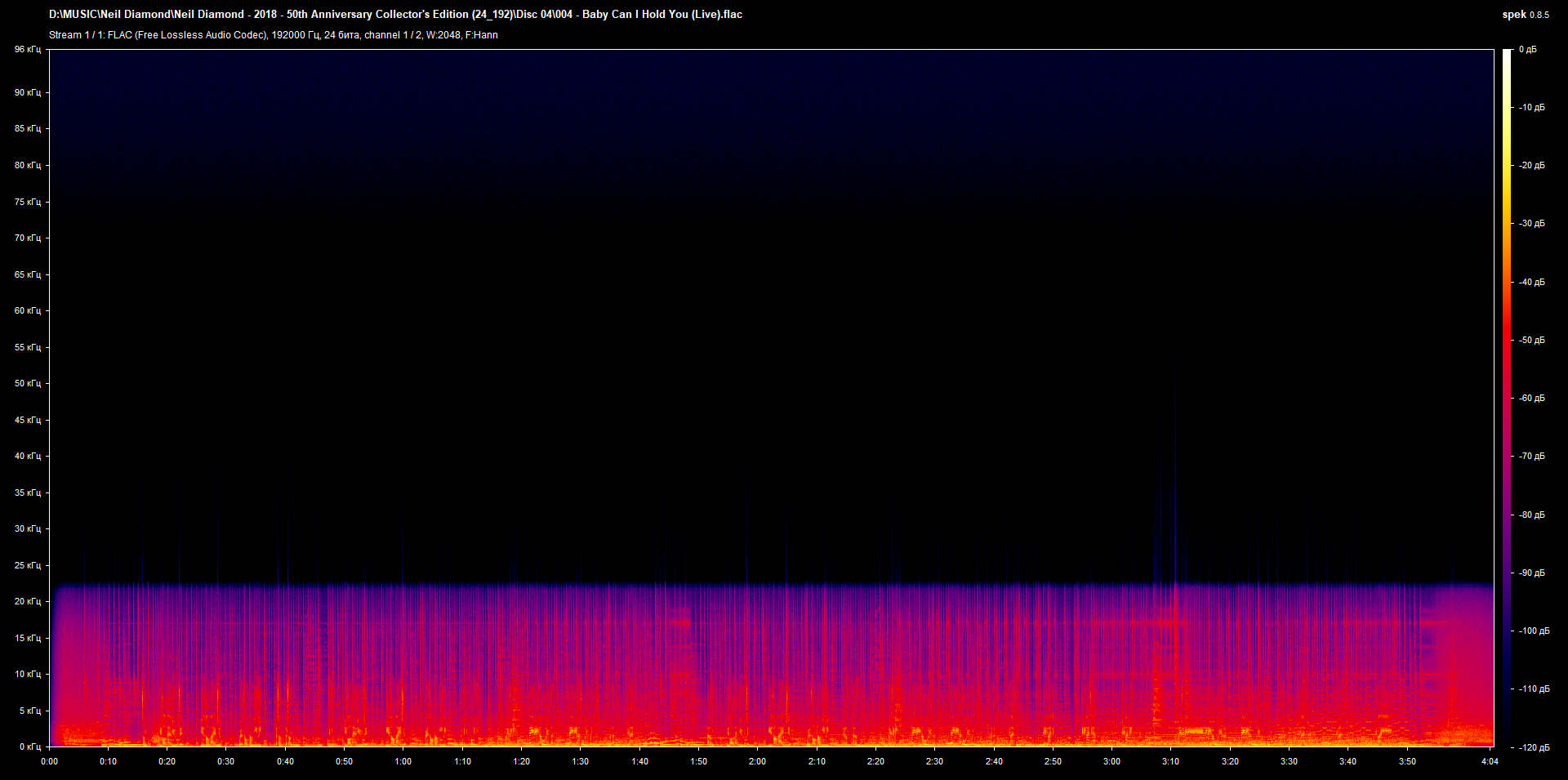Select the 0:00 time marker
Image resolution: width=1568 pixels, height=780 pixels.
[x=49, y=762]
